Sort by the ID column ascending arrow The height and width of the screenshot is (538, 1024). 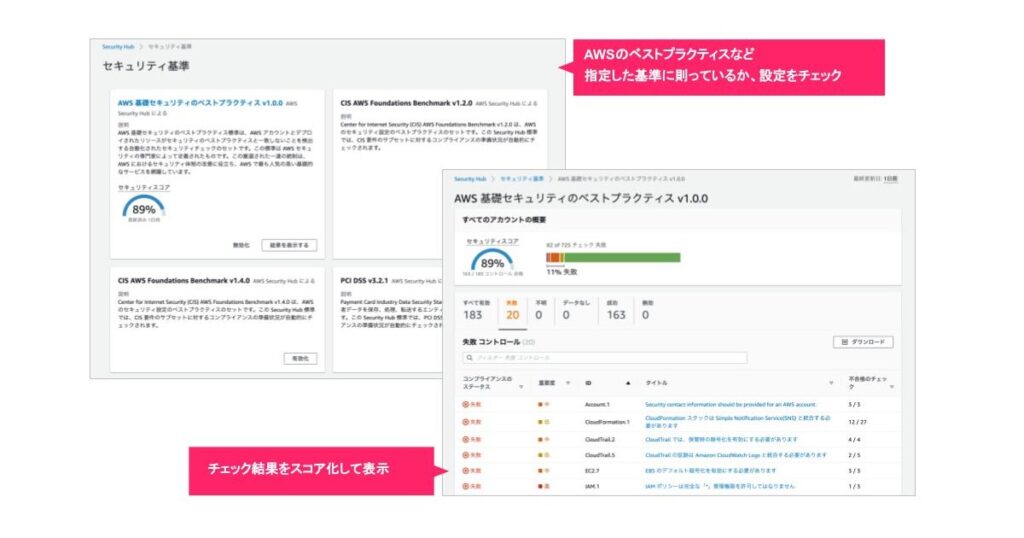[628, 383]
